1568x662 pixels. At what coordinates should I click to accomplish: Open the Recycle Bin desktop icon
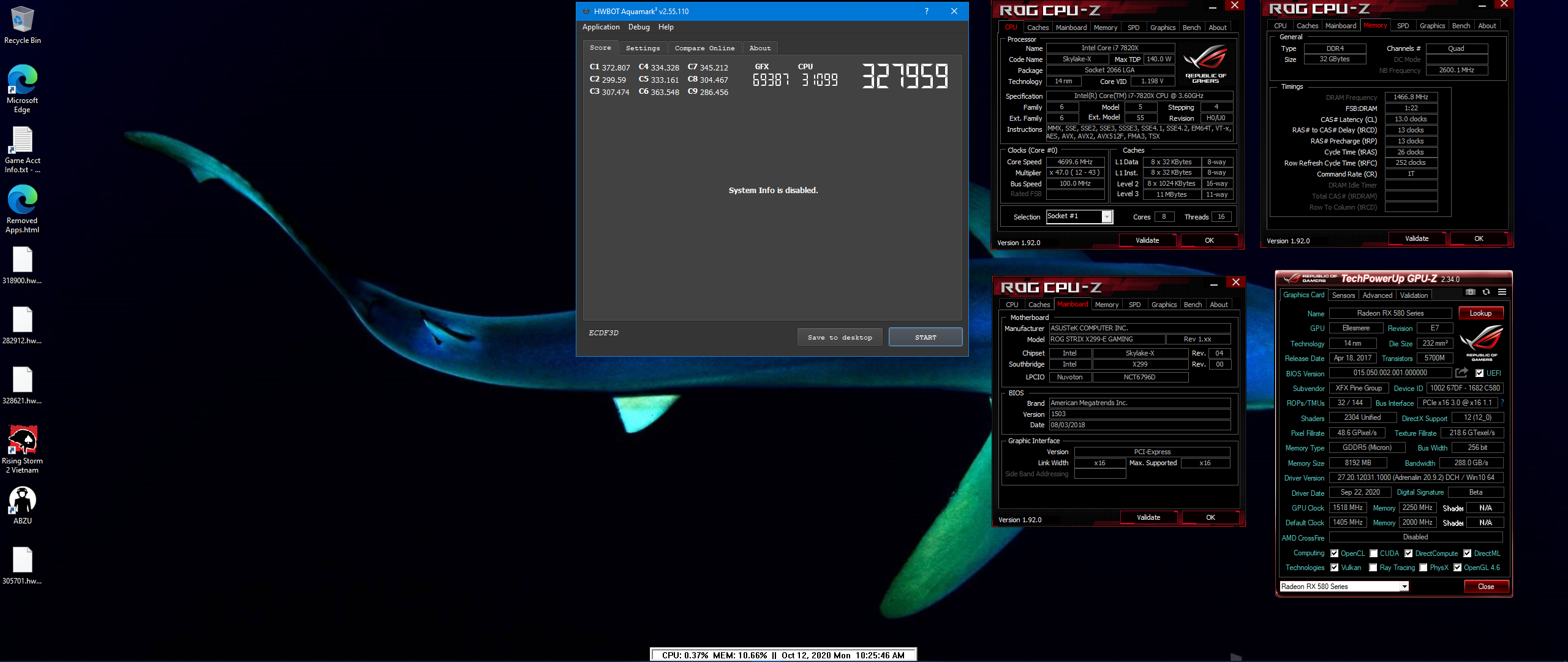[22, 25]
